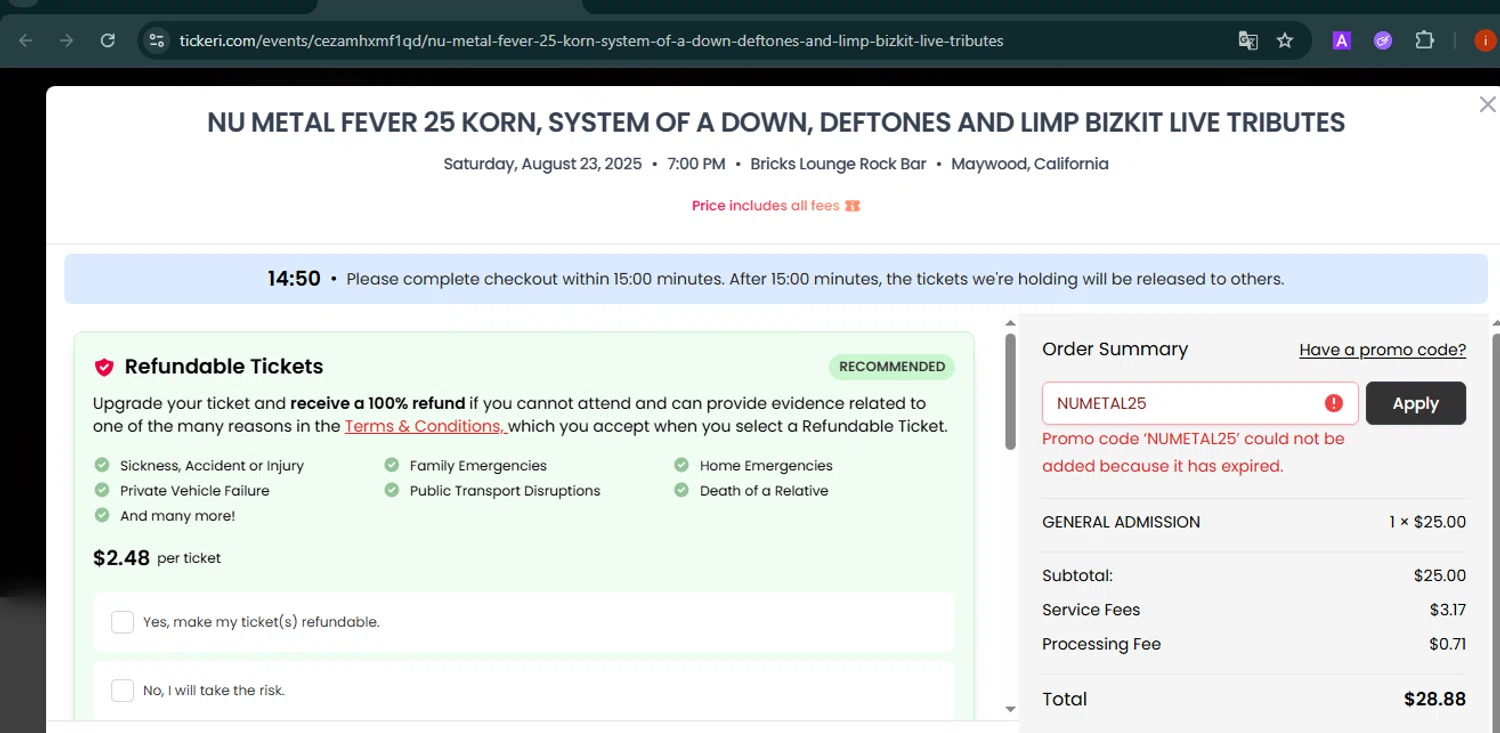Click the 'Private Vehicle Failure' item
Screen dimensions: 1500x733
182,491
